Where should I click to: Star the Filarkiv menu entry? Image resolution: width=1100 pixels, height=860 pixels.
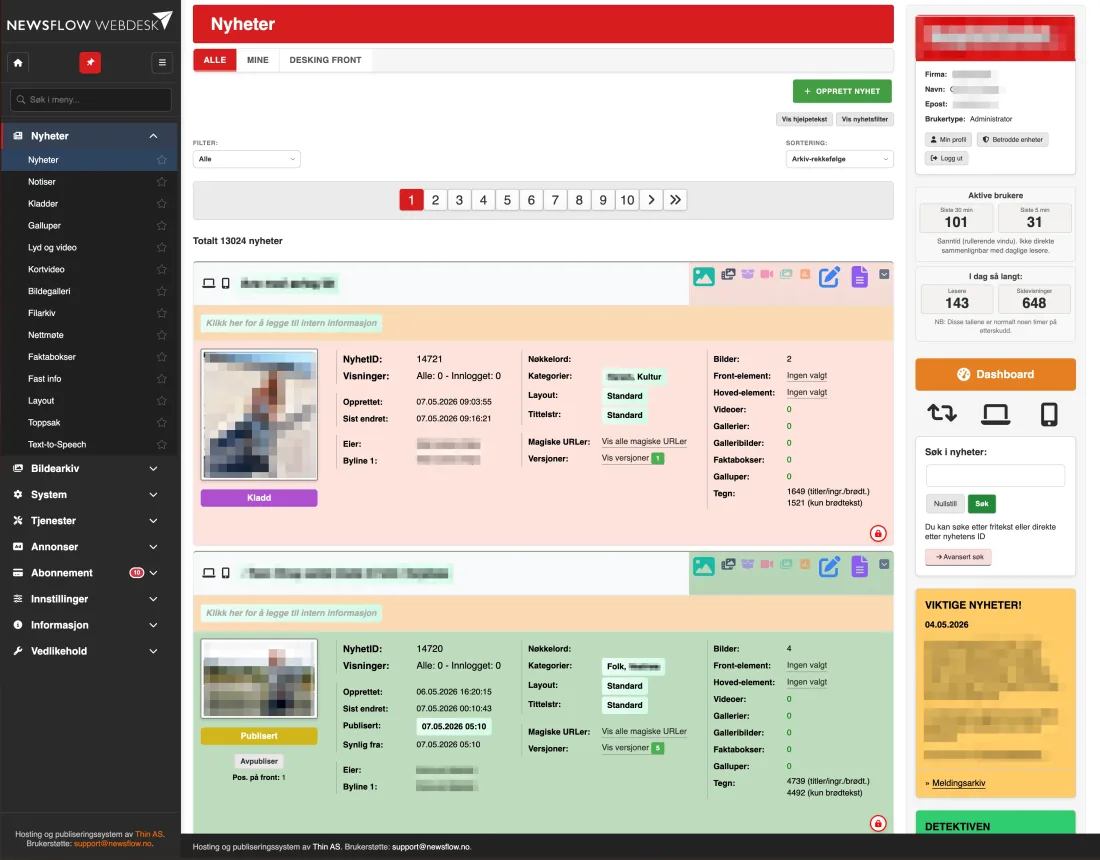click(x=162, y=313)
